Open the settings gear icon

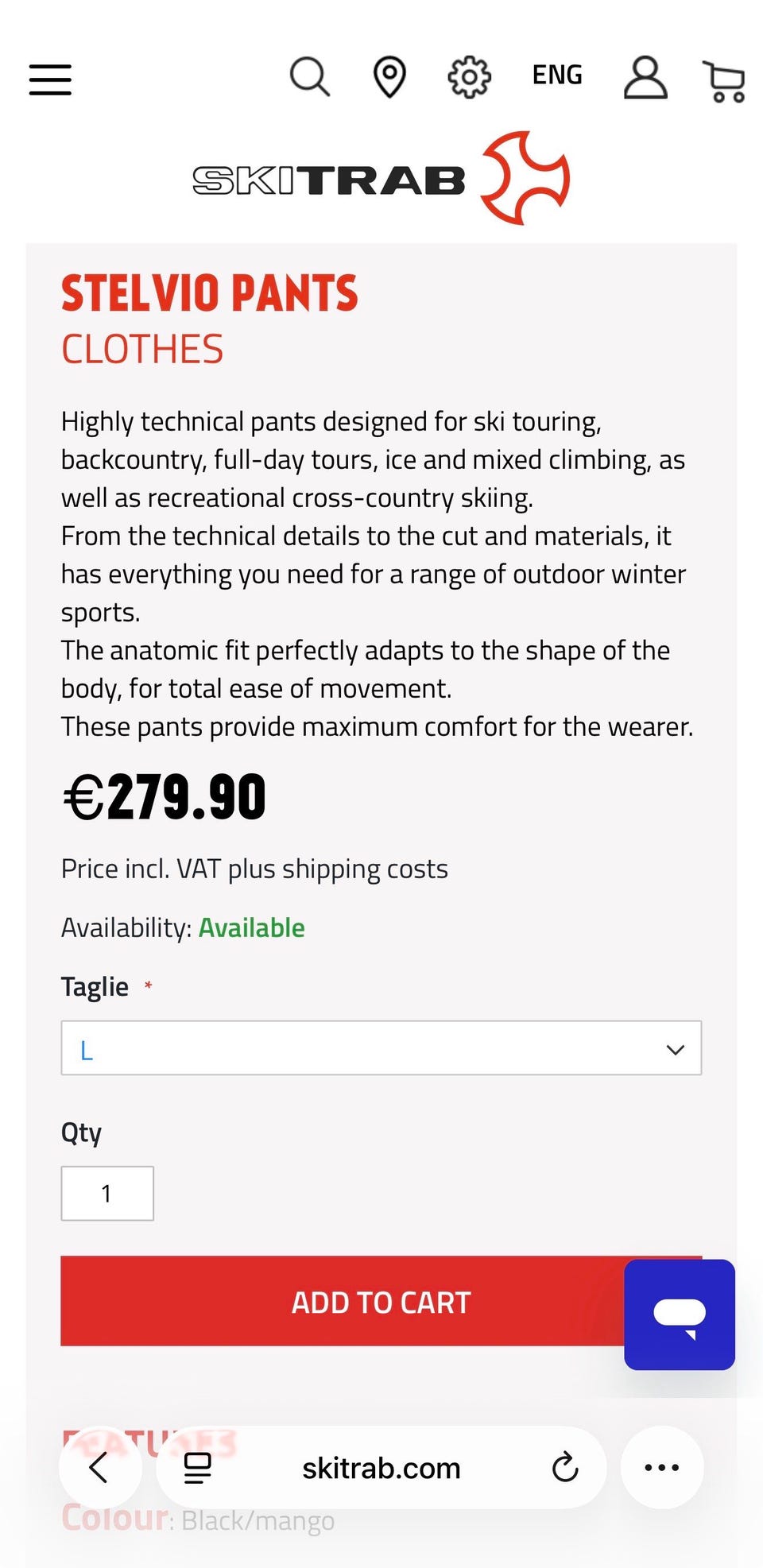click(x=469, y=77)
